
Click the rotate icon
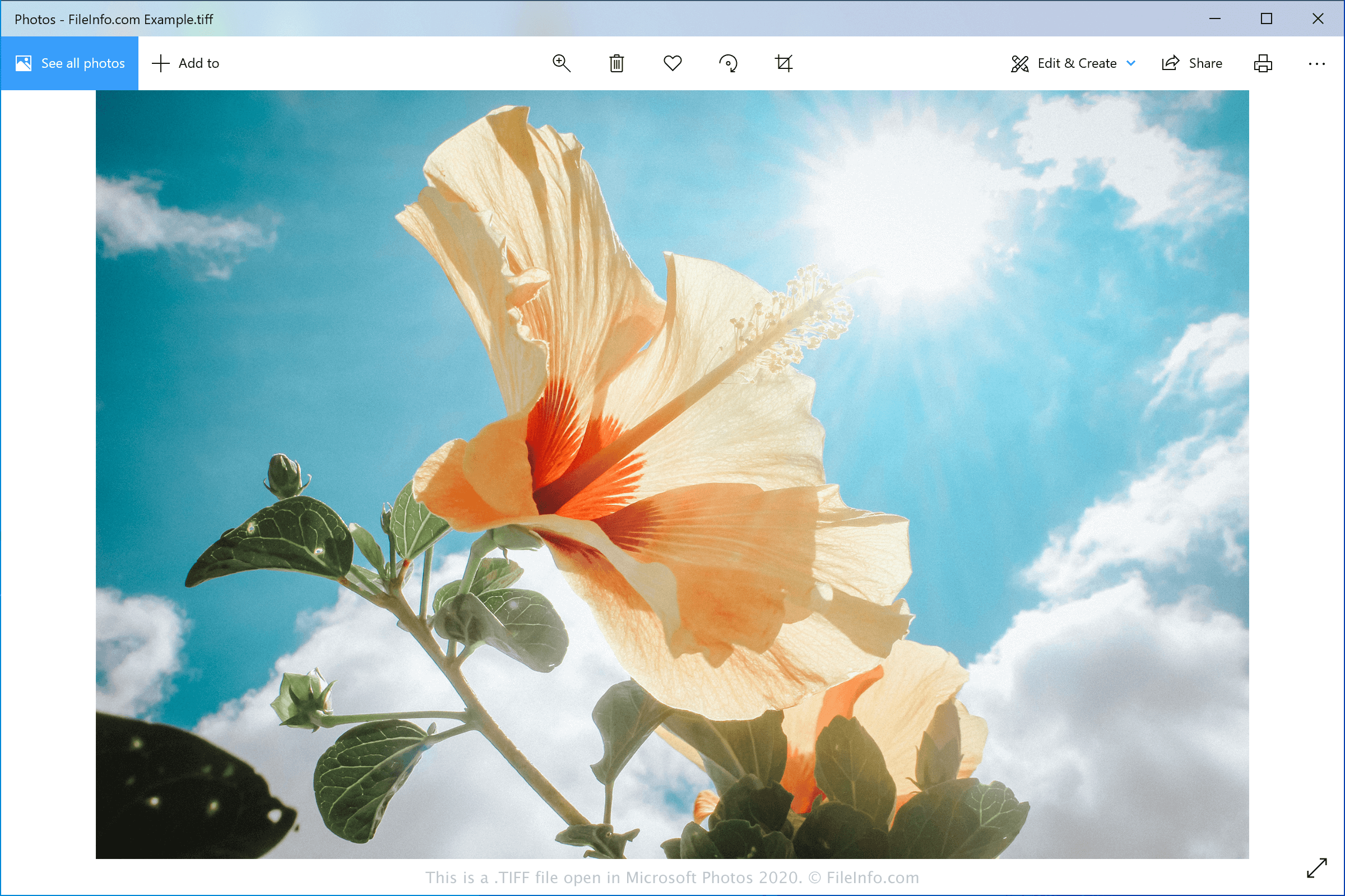727,63
